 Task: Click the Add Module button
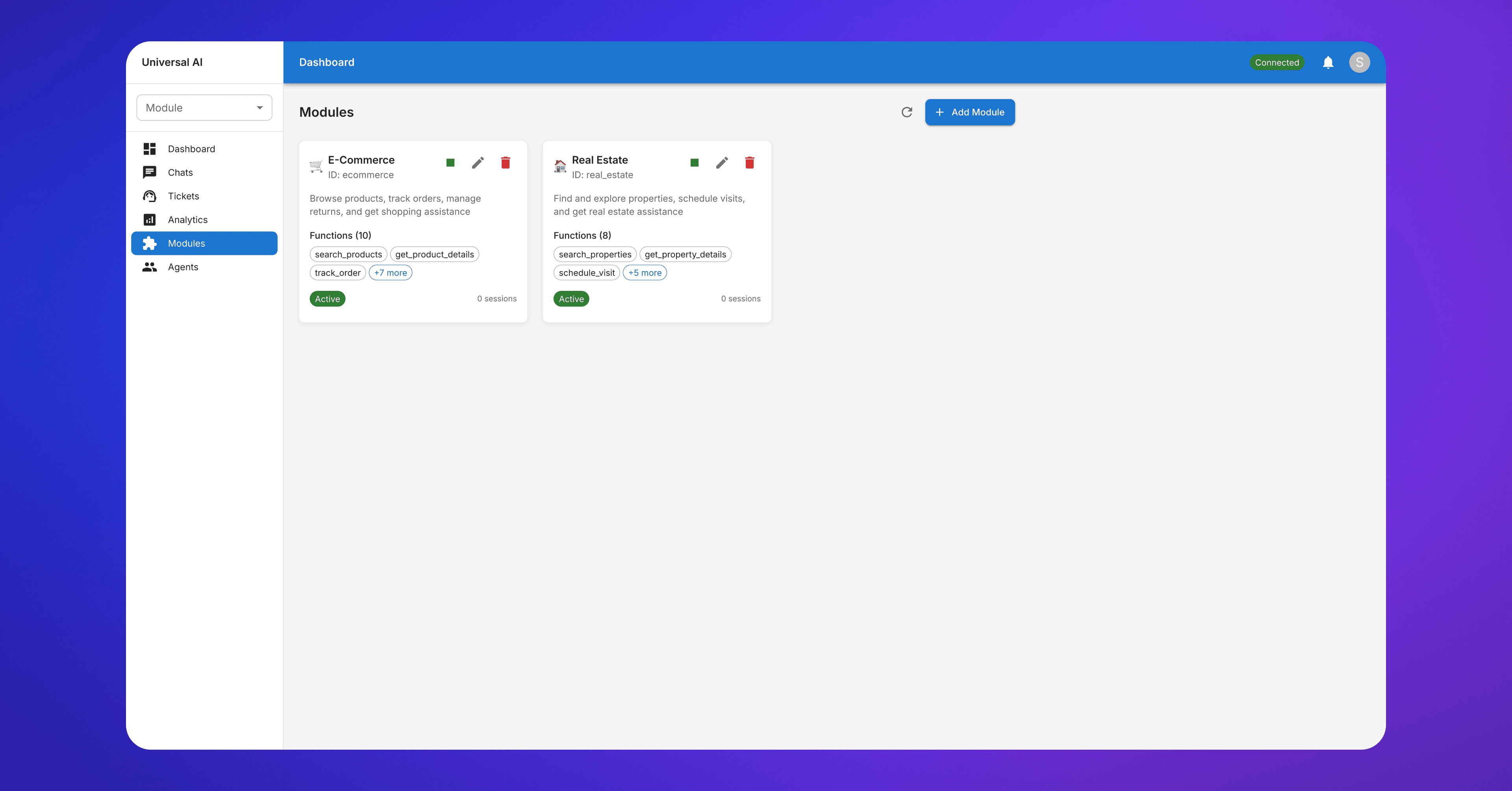coord(969,112)
